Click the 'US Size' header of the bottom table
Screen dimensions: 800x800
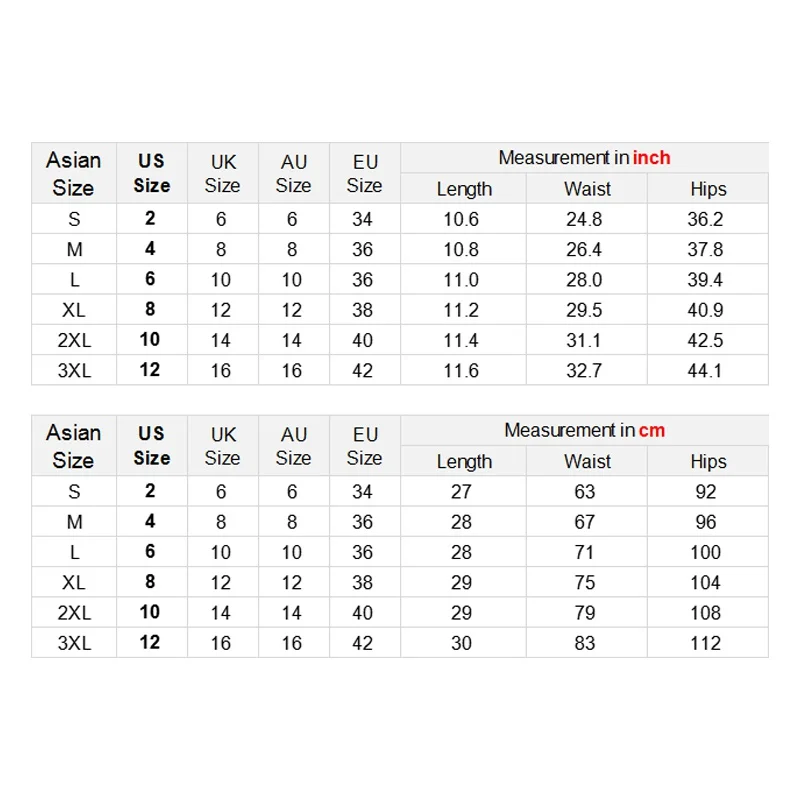pos(151,446)
